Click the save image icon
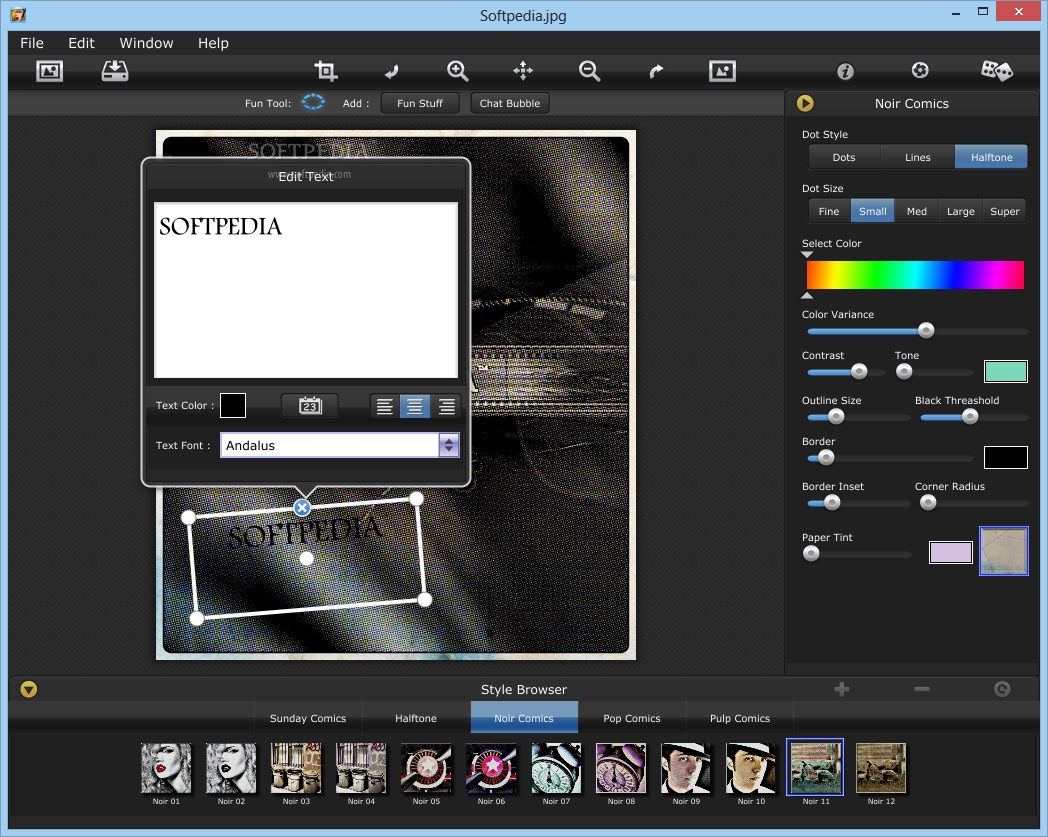The height and width of the screenshot is (837, 1048). coord(115,71)
